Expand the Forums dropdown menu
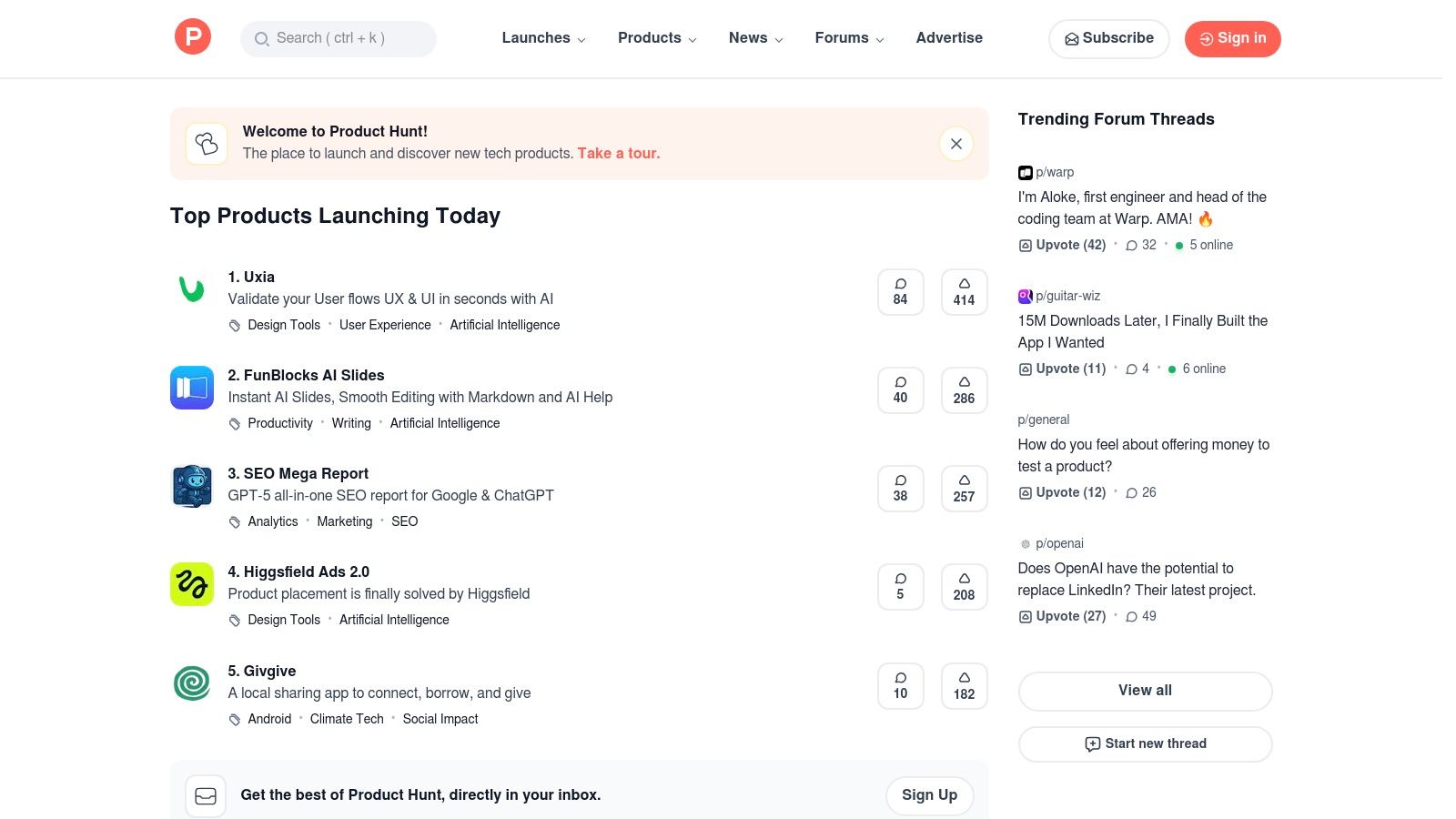This screenshot has height=819, width=1456. tap(849, 38)
